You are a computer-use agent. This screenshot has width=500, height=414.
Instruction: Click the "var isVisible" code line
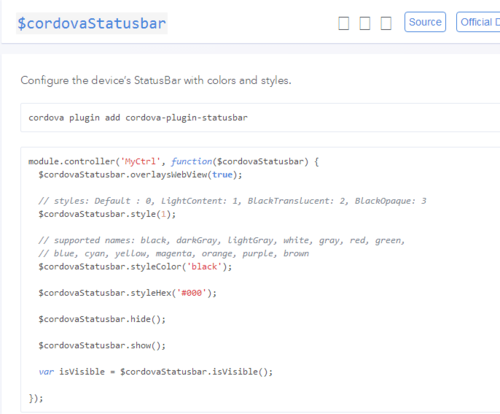[x=156, y=372]
